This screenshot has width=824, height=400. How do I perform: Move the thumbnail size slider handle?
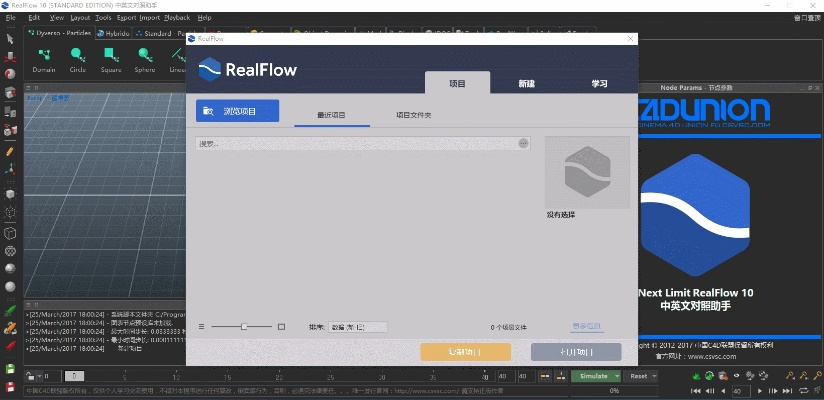point(244,326)
